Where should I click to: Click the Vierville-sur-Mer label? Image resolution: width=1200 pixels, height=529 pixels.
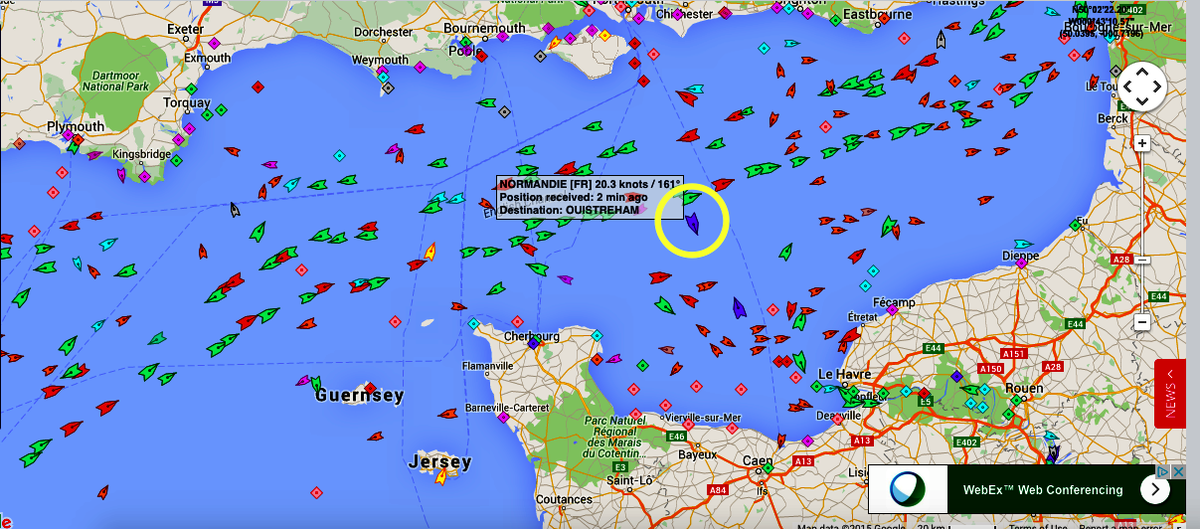pyautogui.click(x=703, y=417)
